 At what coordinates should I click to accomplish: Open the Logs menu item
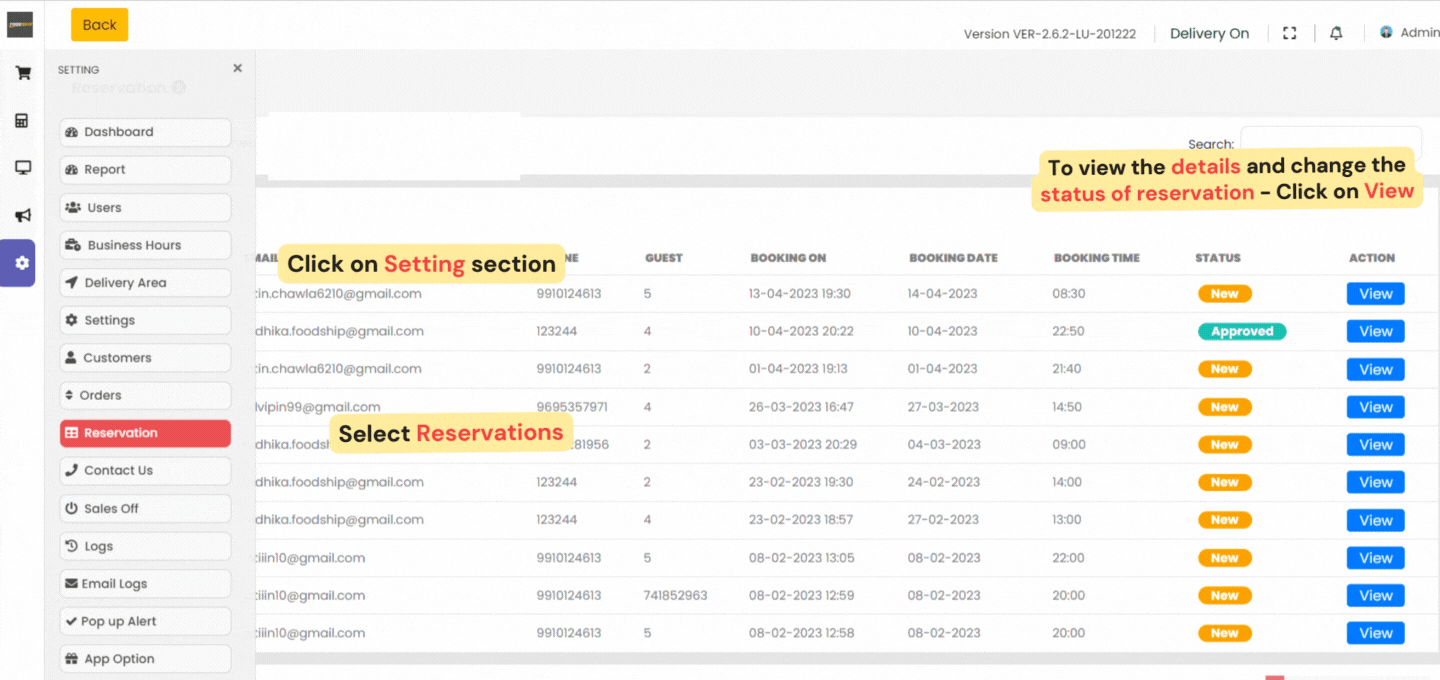[x=145, y=546]
